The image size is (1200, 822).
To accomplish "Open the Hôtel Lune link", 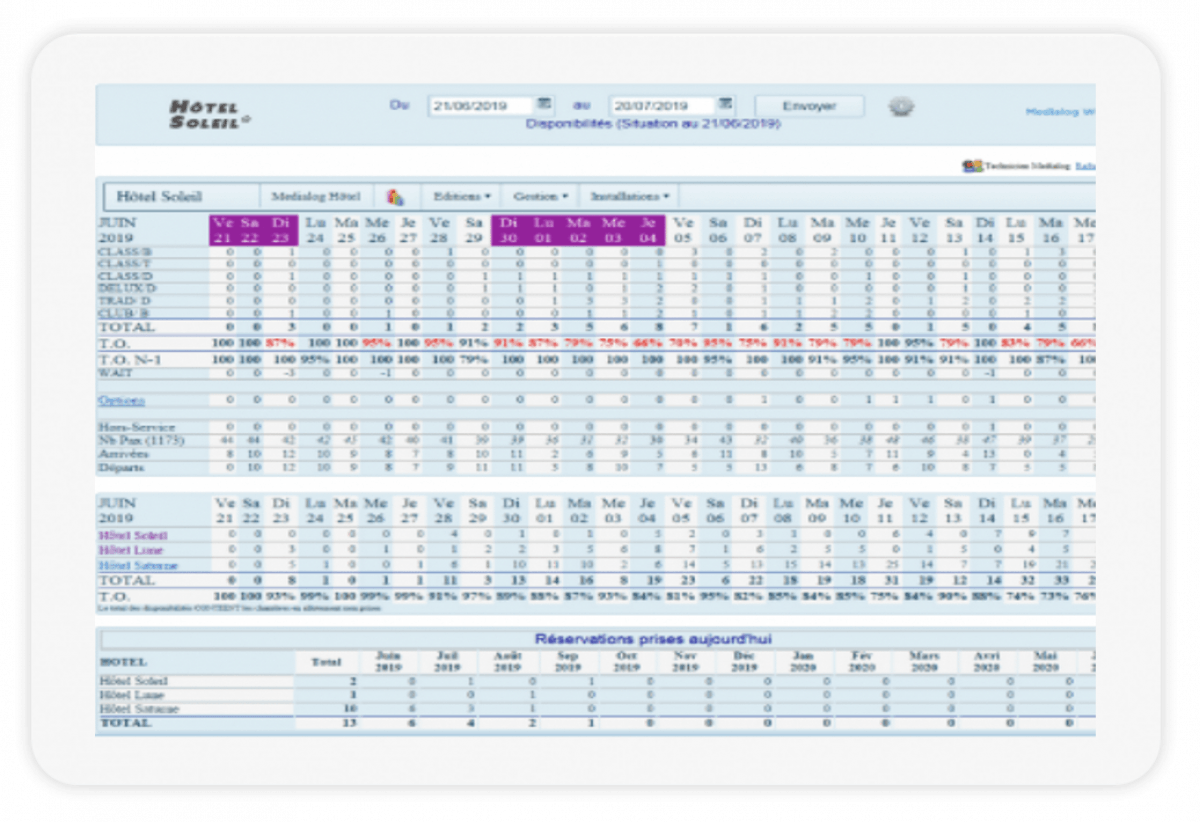I will pos(130,550).
